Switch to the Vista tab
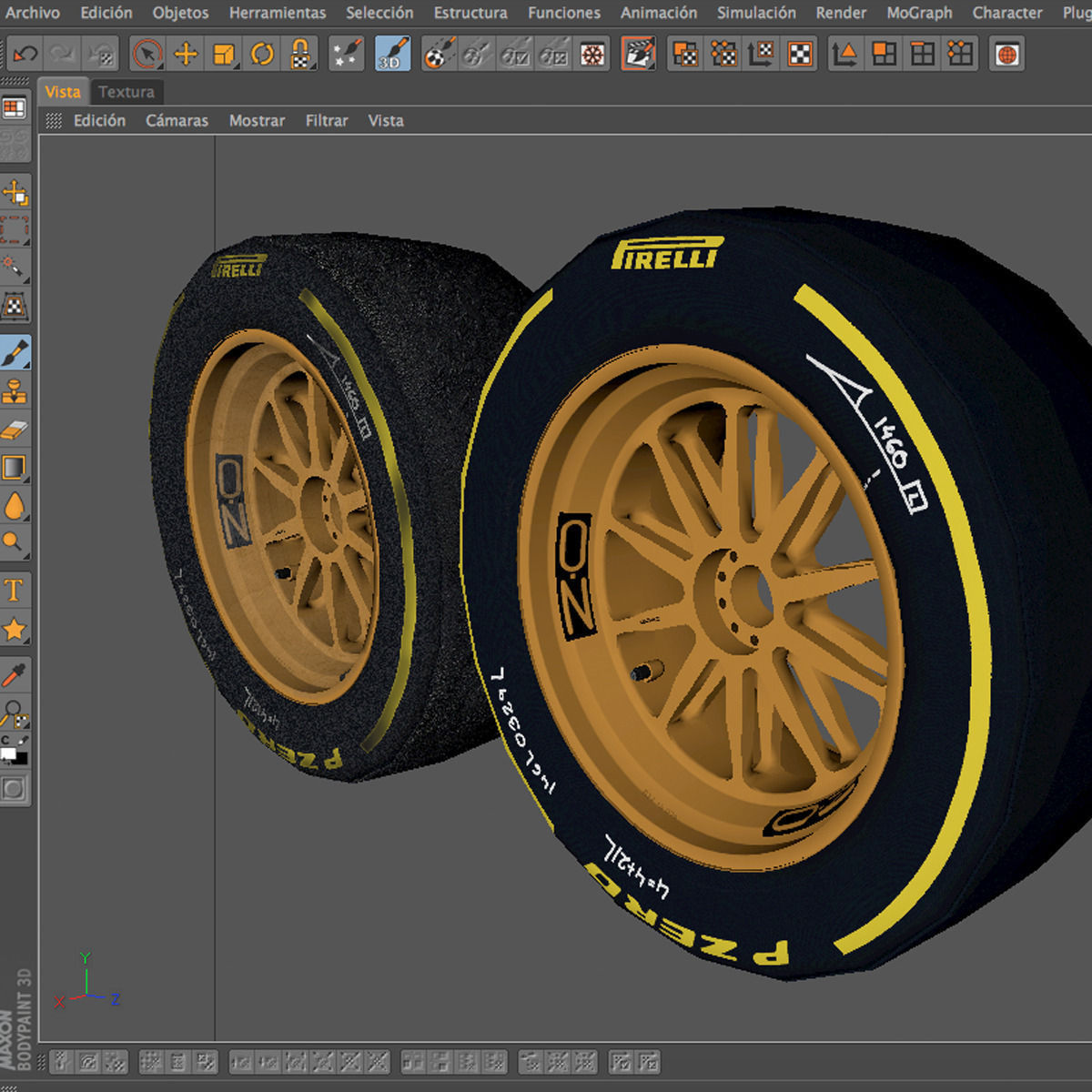This screenshot has height=1092, width=1092. [x=63, y=92]
